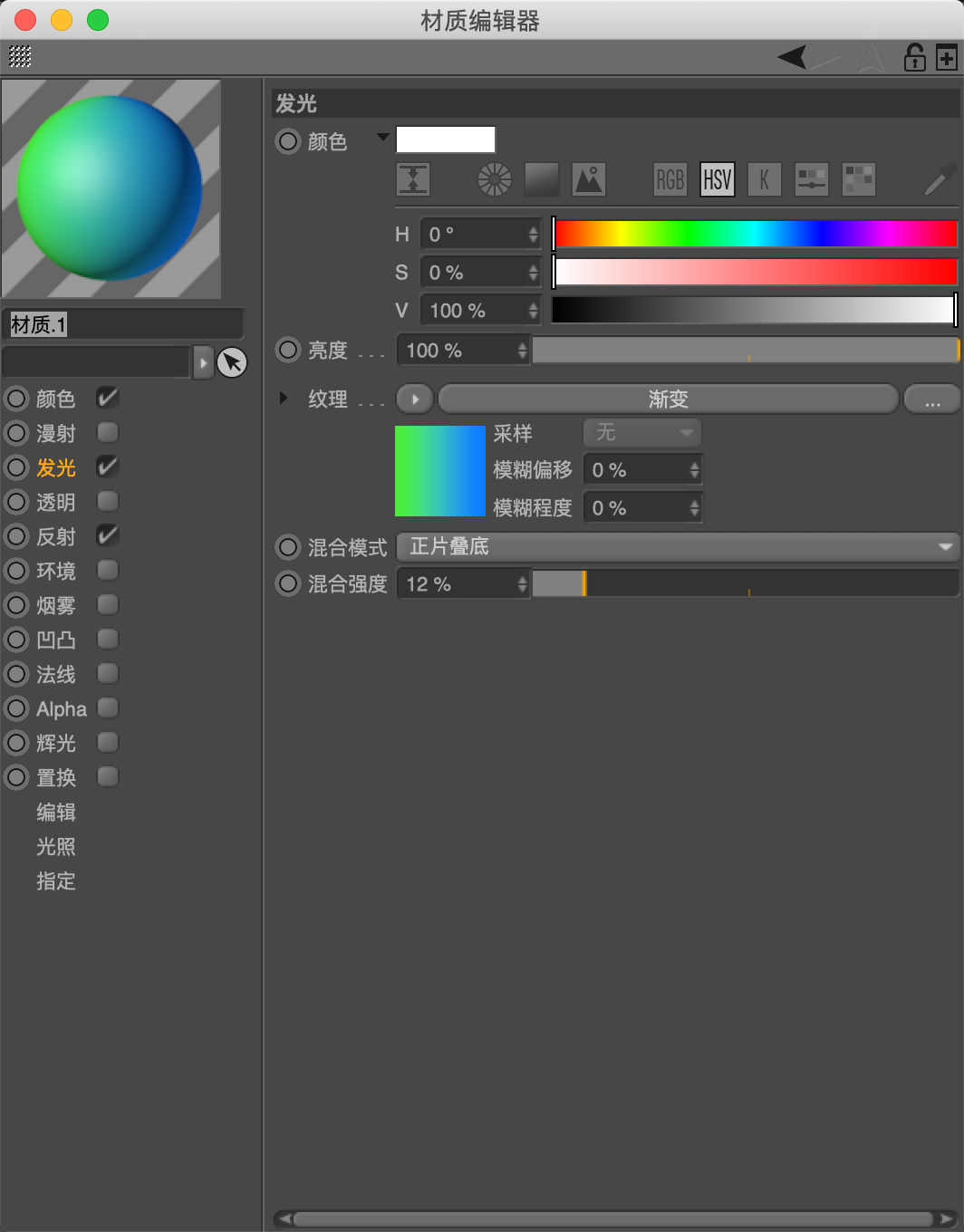The height and width of the screenshot is (1232, 964).
Task: Open the 透明 channel page
Action: click(x=55, y=502)
